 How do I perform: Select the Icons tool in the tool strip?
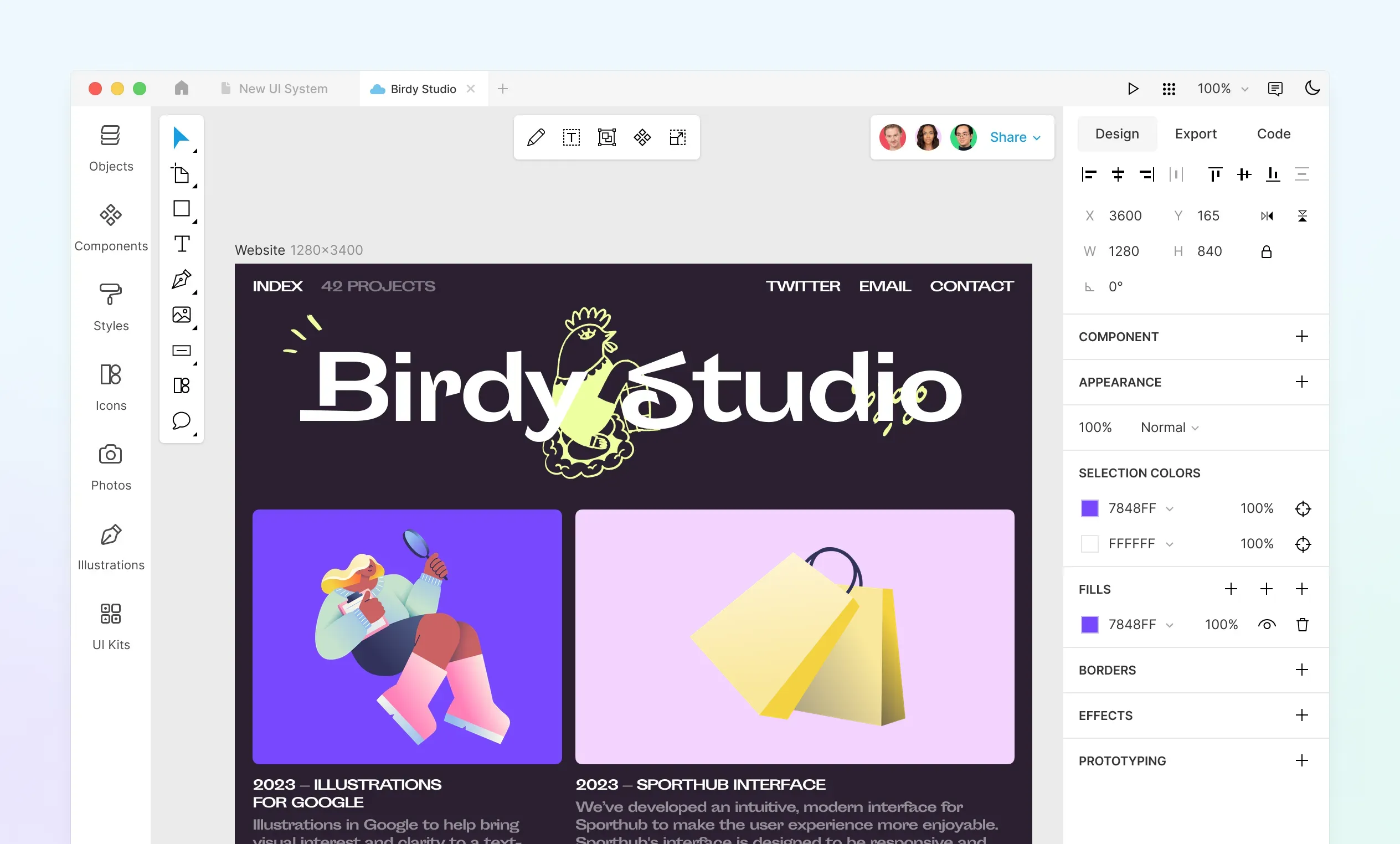tap(181, 385)
